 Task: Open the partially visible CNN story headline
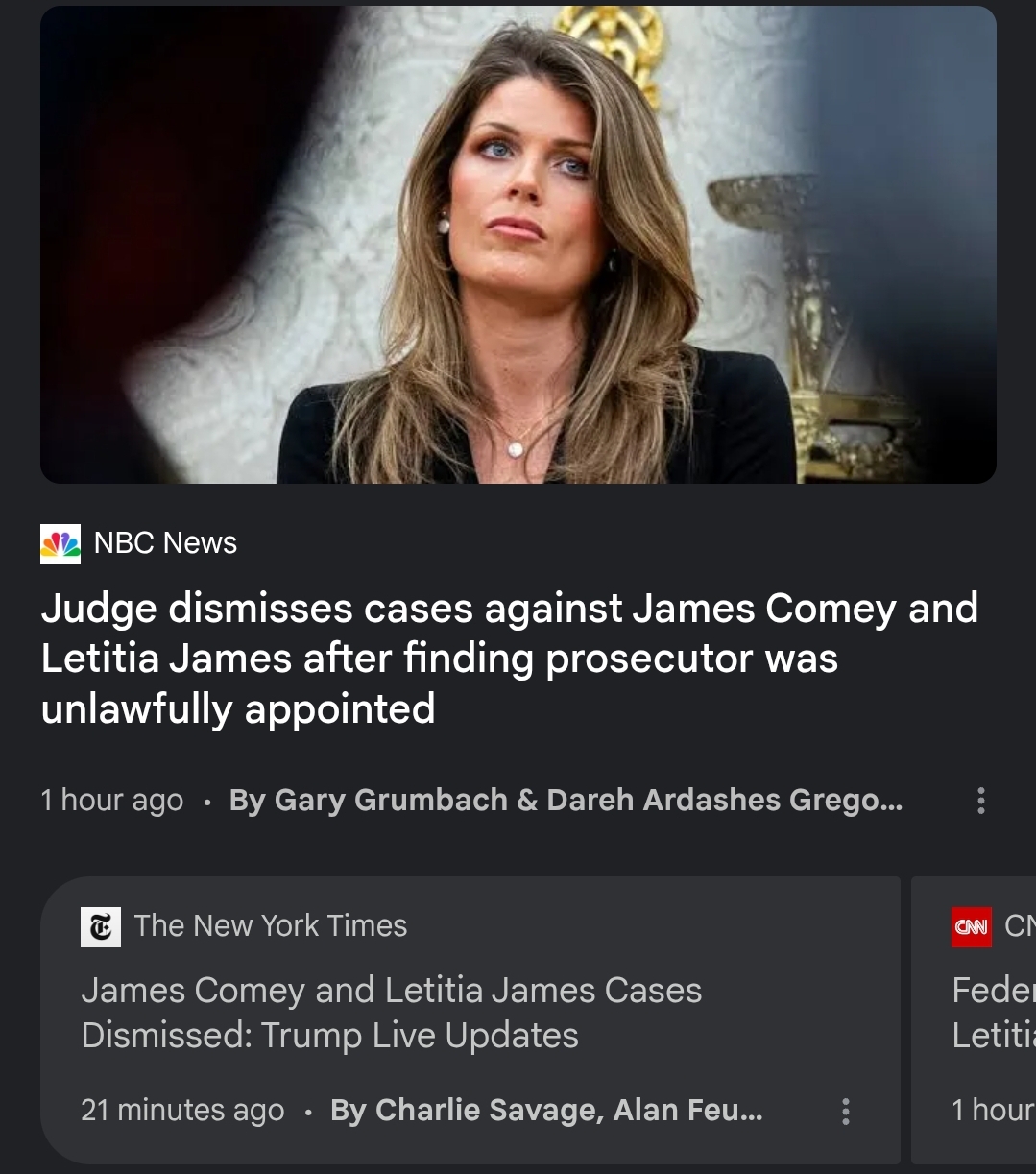pos(994,1013)
